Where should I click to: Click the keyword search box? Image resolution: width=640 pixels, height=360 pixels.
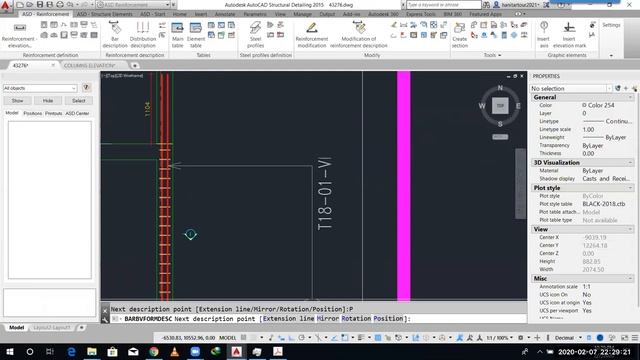point(444,4)
